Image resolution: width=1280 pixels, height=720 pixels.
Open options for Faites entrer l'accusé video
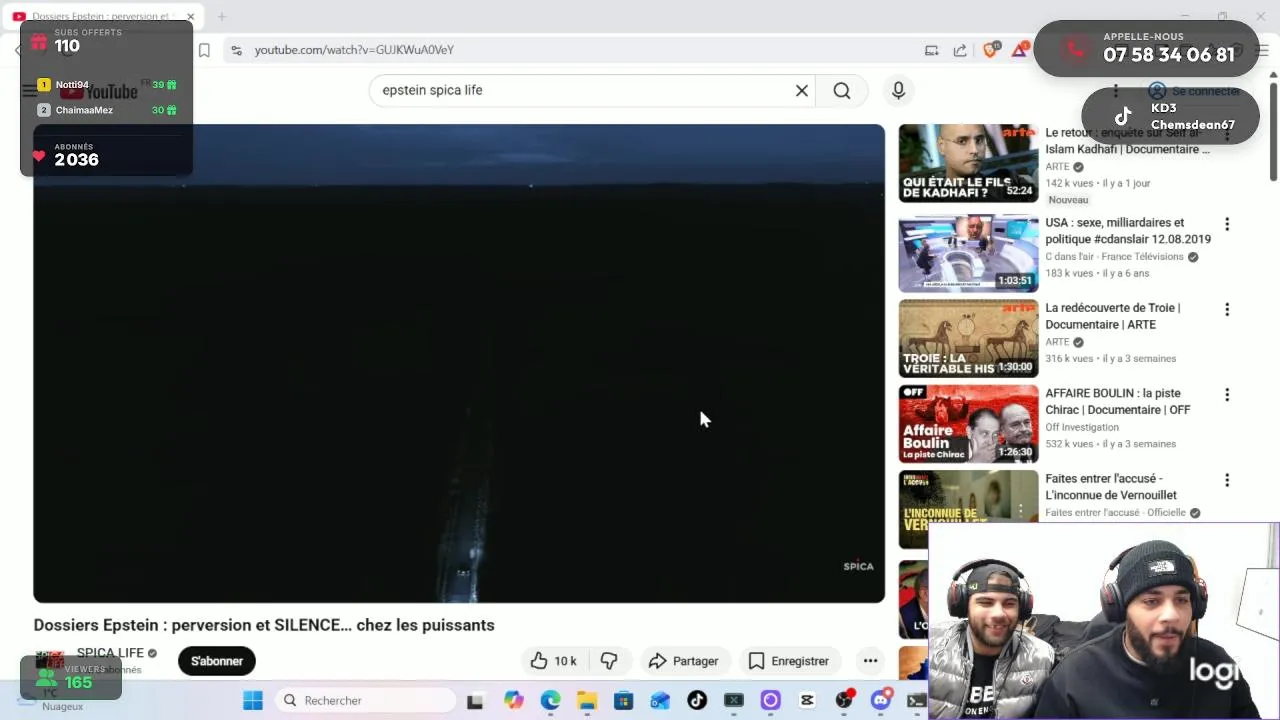point(1227,480)
